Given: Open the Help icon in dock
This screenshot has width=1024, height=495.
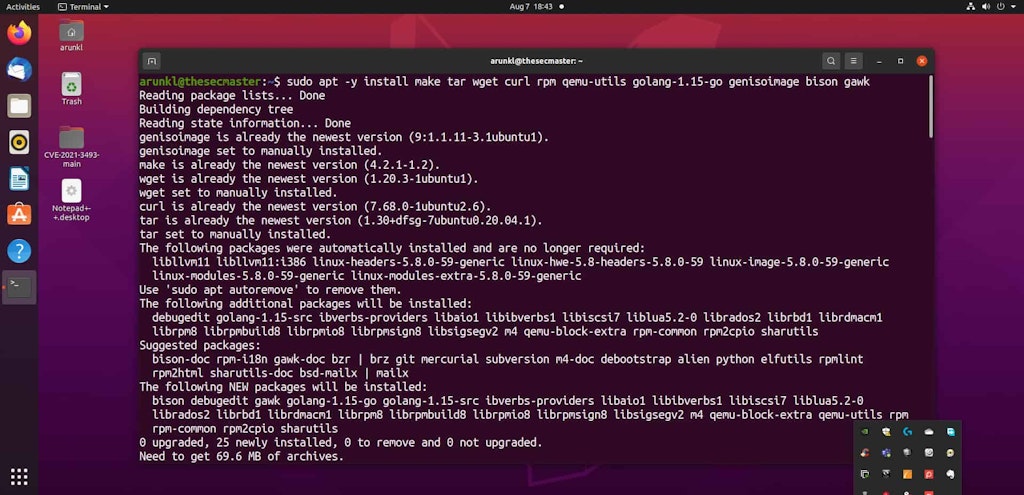Looking at the screenshot, I should (x=19, y=251).
